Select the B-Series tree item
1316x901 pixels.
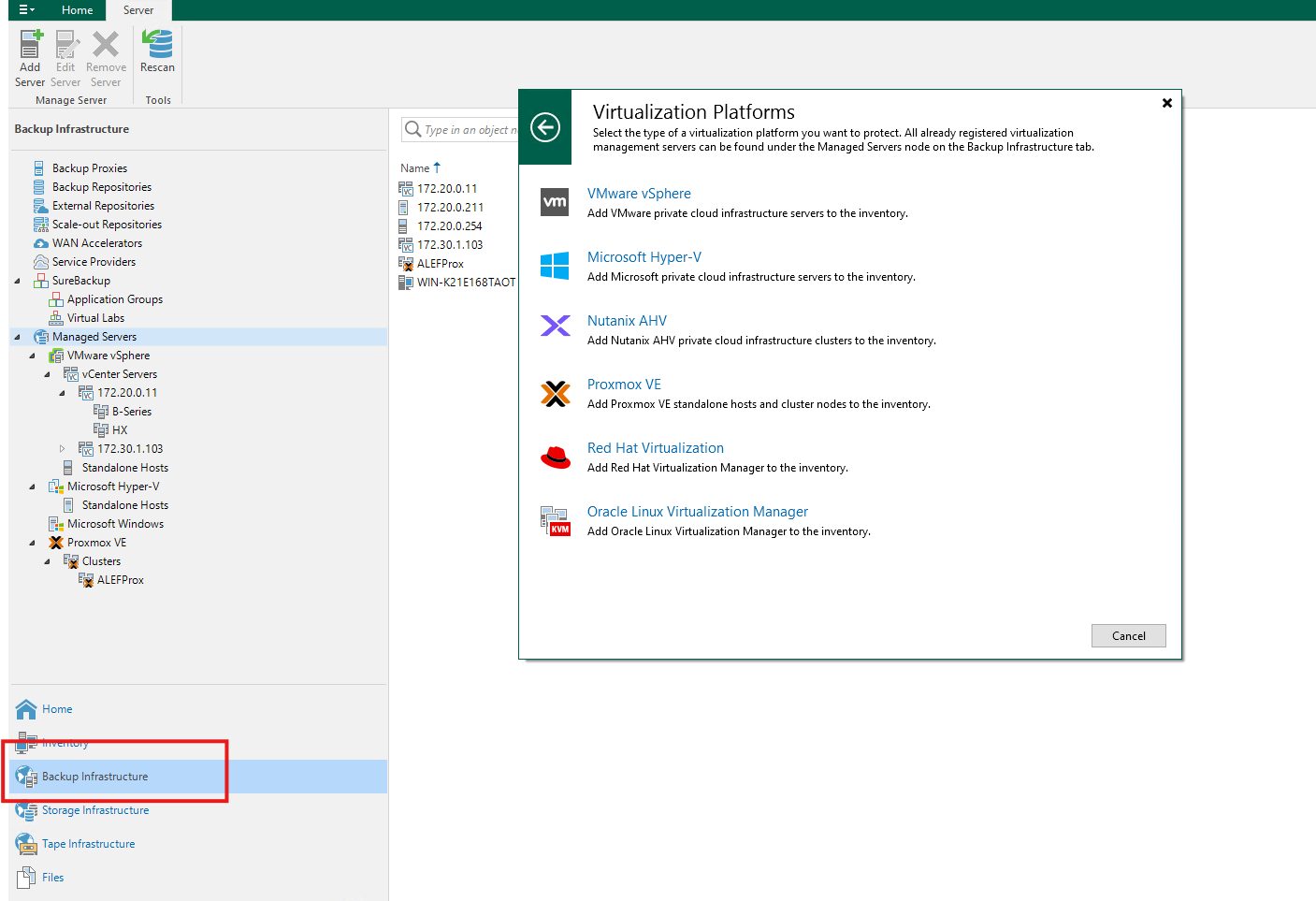tap(132, 412)
